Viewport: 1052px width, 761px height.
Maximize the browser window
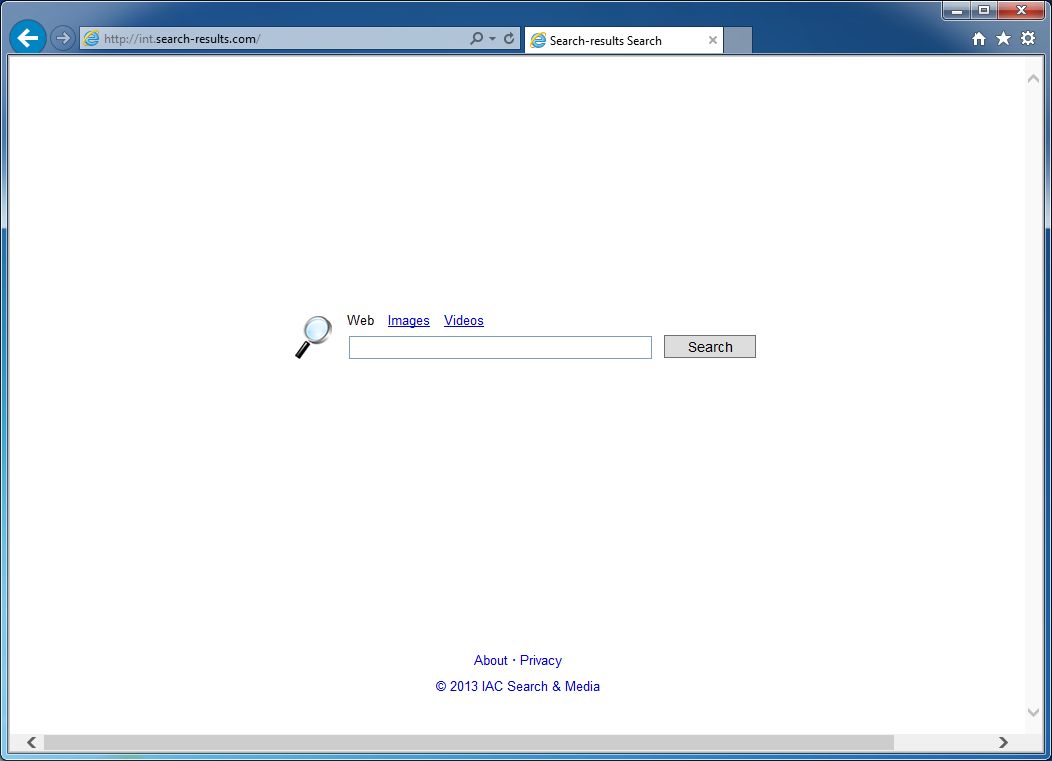(x=984, y=11)
